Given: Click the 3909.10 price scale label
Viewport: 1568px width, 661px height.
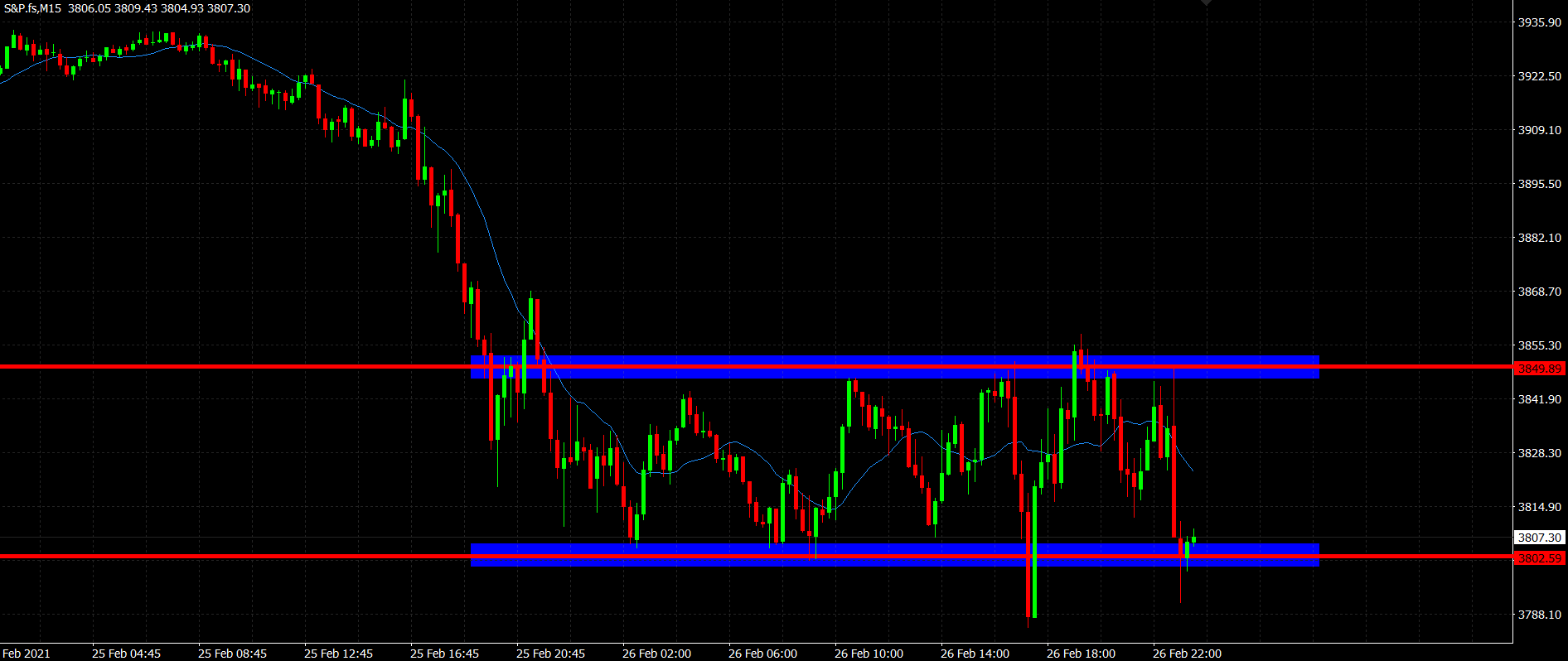Looking at the screenshot, I should tap(1539, 130).
